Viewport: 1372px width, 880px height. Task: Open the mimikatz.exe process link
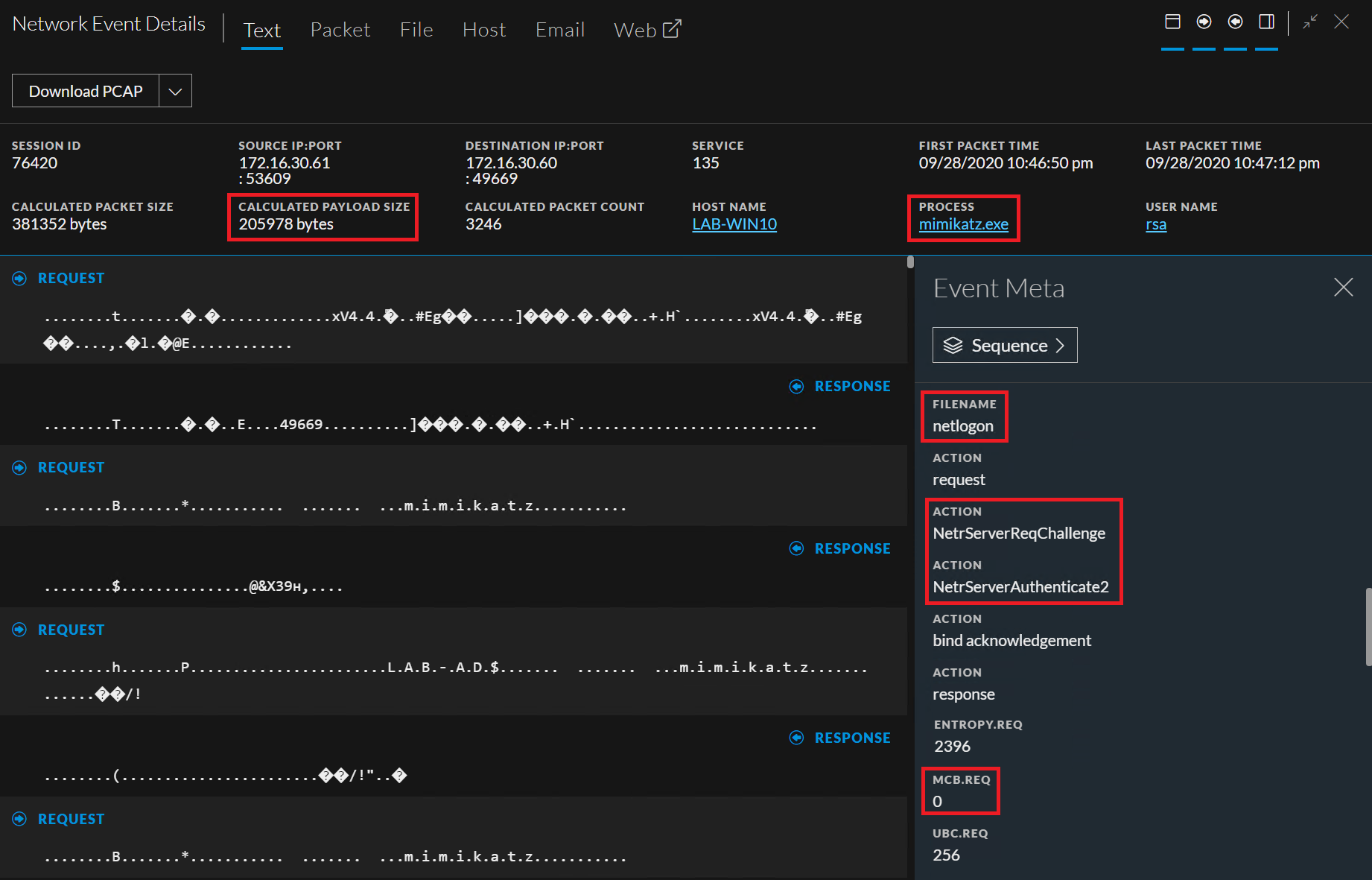click(x=964, y=223)
